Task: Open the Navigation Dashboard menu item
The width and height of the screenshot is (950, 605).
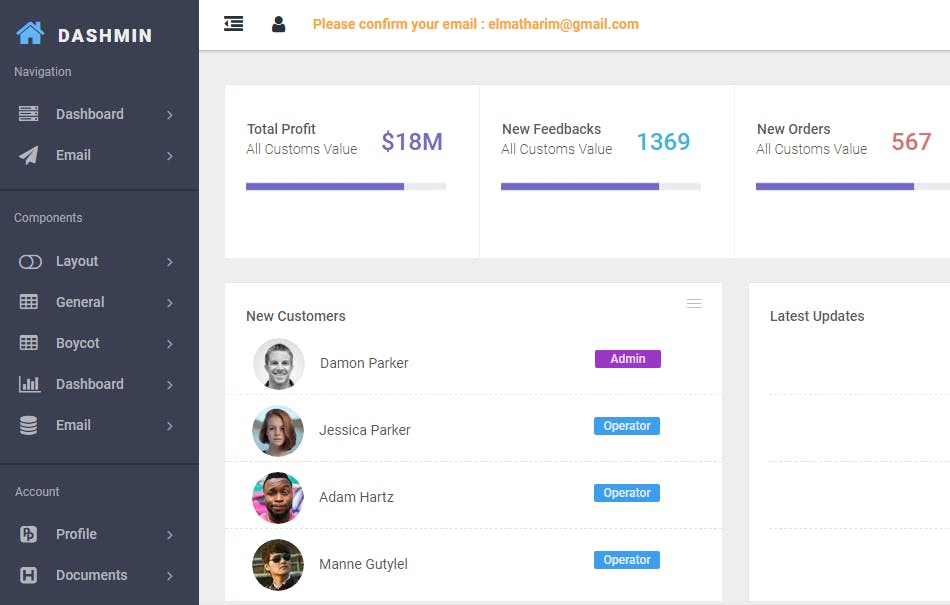Action: 90,113
